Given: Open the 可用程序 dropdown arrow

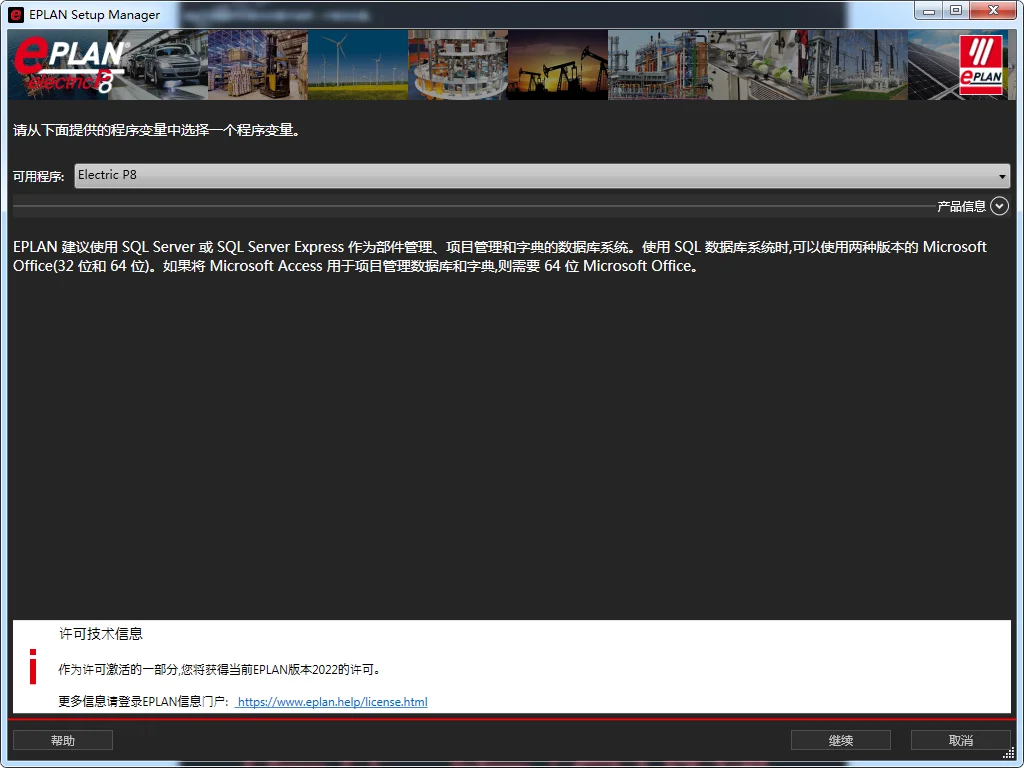Looking at the screenshot, I should tap(1002, 176).
